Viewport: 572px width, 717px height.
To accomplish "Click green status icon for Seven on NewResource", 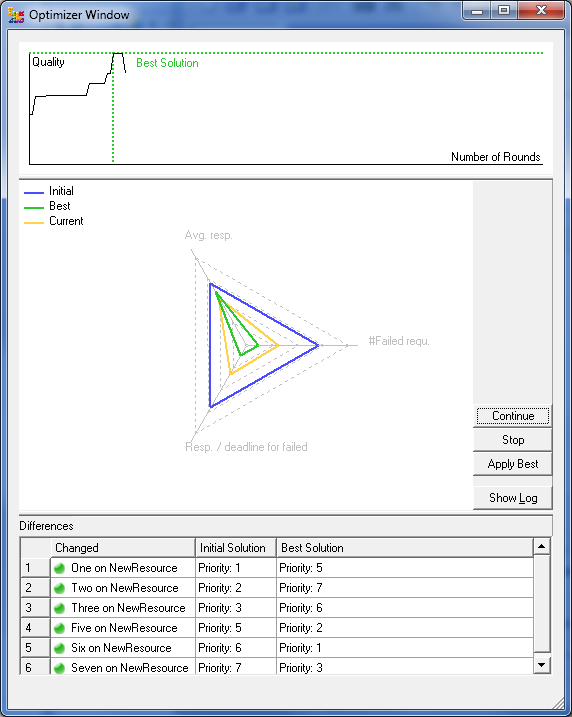I will point(59,668).
